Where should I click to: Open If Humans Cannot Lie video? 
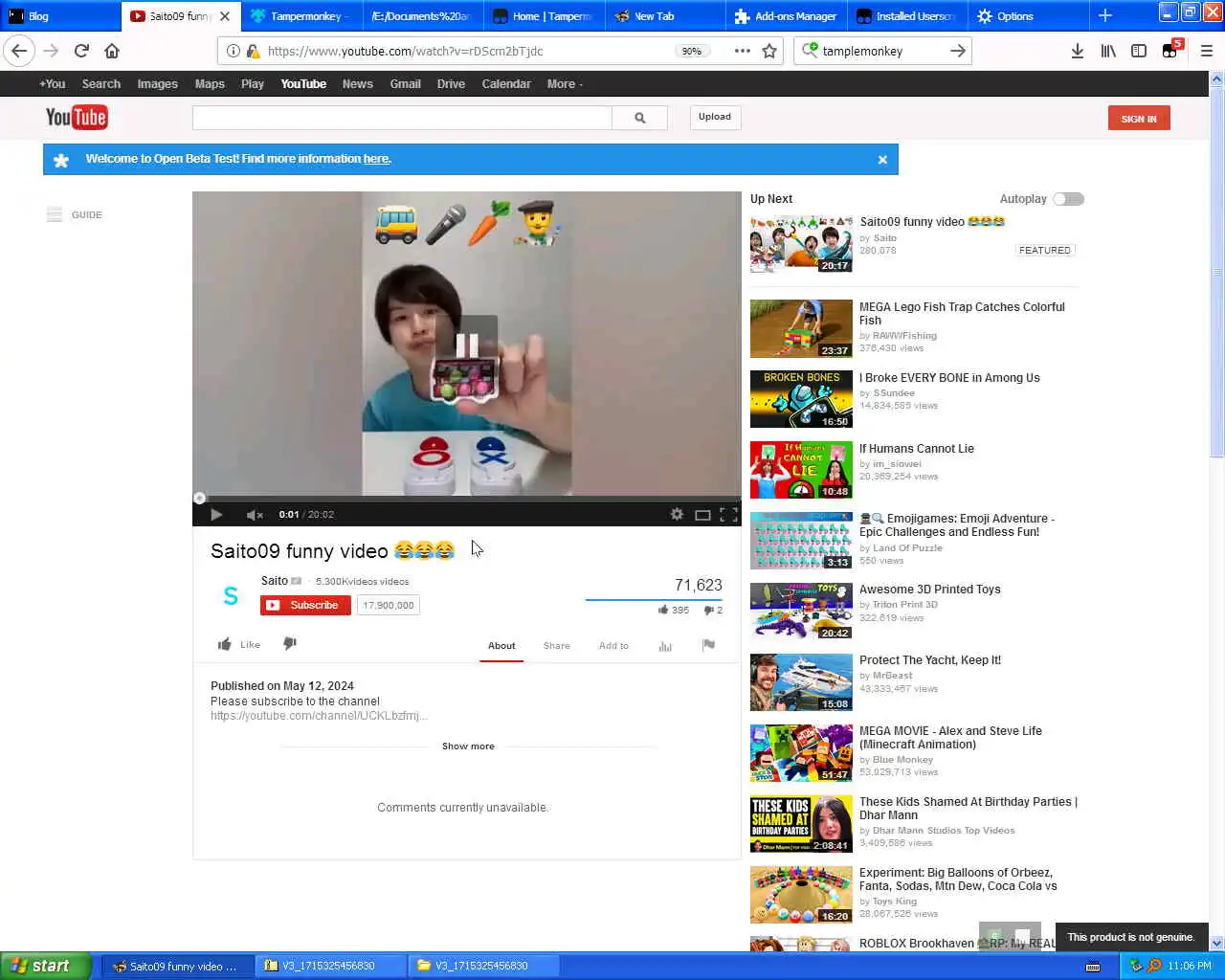click(x=916, y=449)
